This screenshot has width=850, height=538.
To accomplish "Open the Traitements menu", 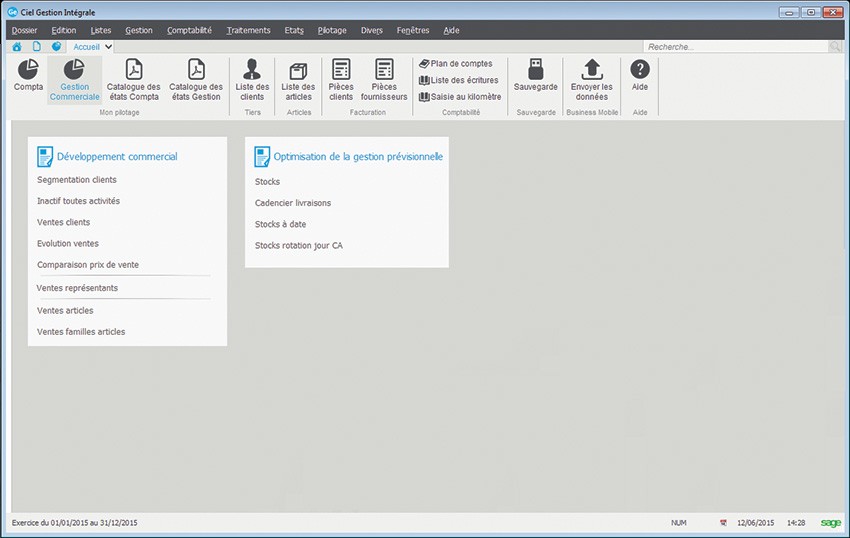I will [x=248, y=30].
